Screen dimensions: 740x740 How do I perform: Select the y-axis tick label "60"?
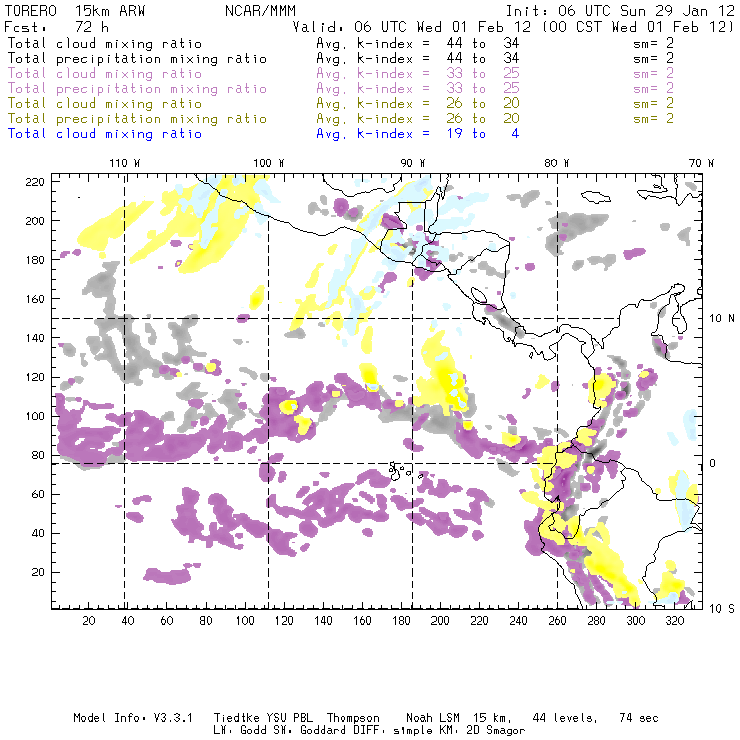[x=38, y=494]
